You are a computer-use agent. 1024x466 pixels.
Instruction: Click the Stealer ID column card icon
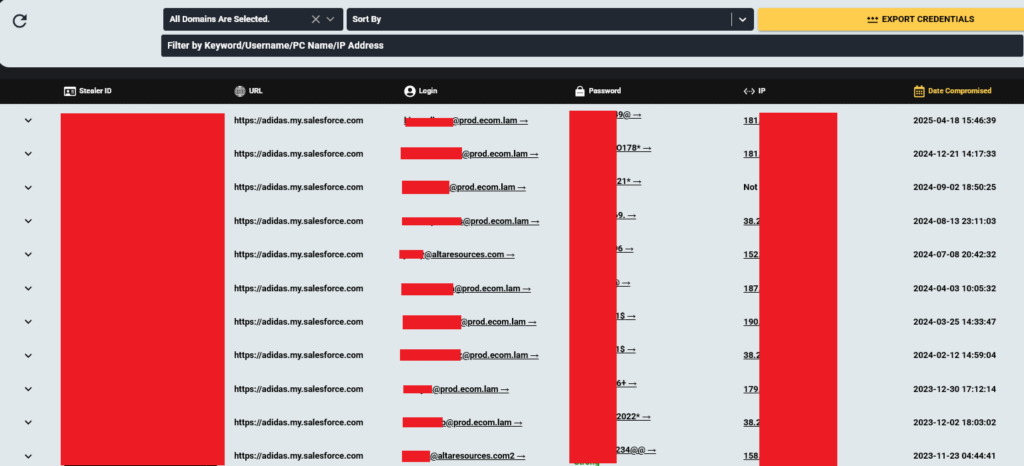click(70, 91)
